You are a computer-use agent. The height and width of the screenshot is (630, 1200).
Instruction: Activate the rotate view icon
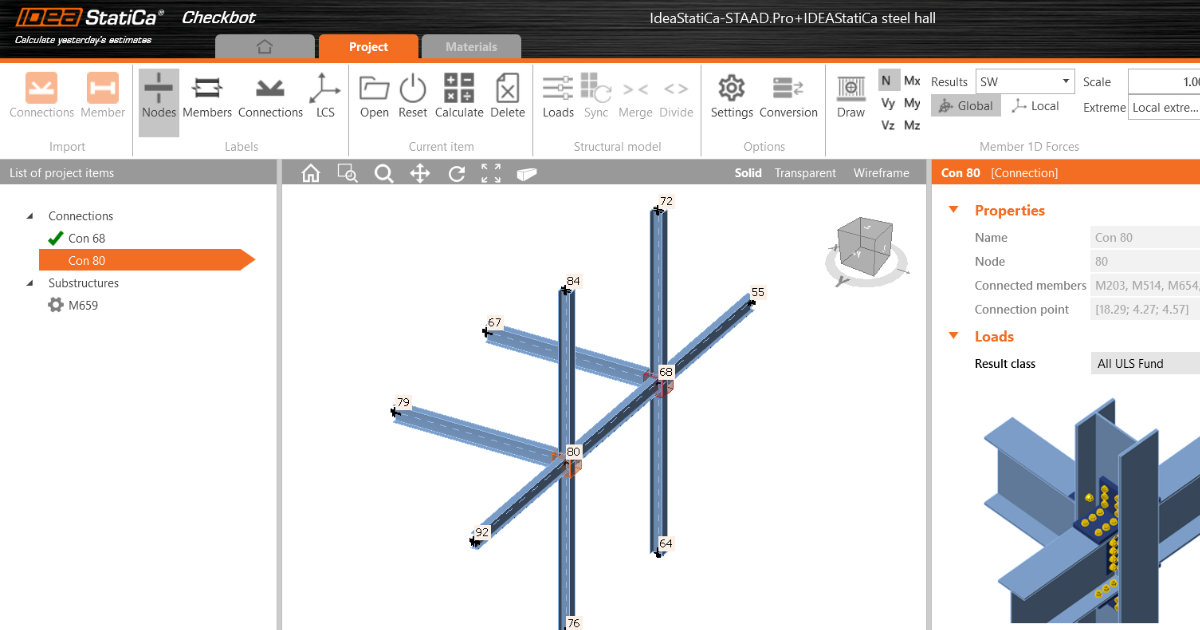tap(457, 174)
